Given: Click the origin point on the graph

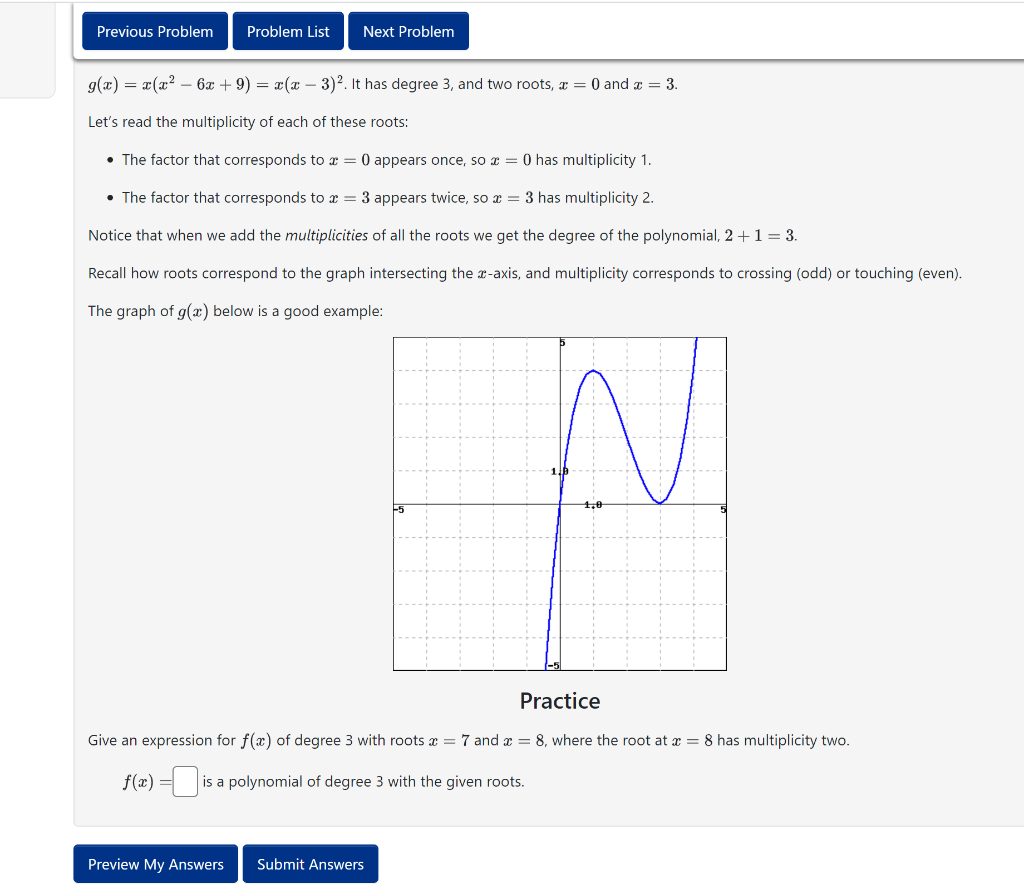Looking at the screenshot, I should click(x=560, y=503).
